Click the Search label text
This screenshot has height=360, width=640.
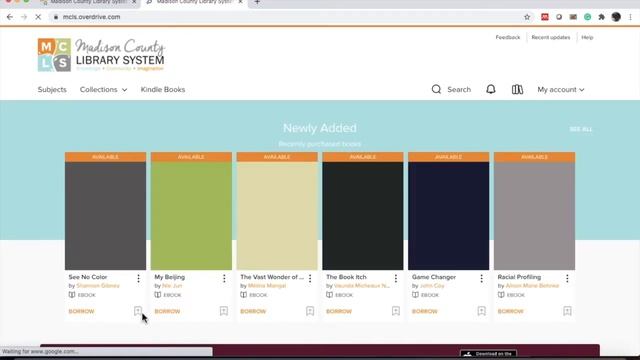pos(459,89)
